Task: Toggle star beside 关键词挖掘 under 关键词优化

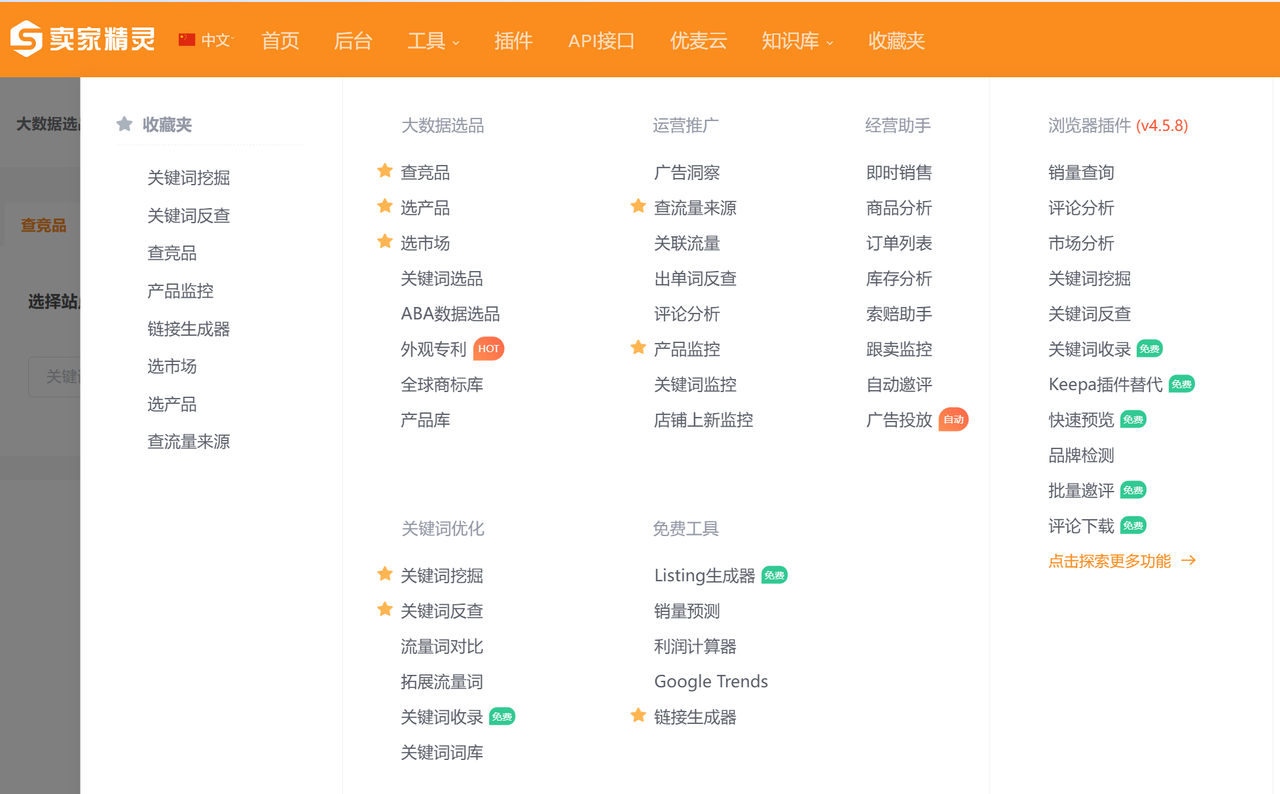Action: point(385,574)
